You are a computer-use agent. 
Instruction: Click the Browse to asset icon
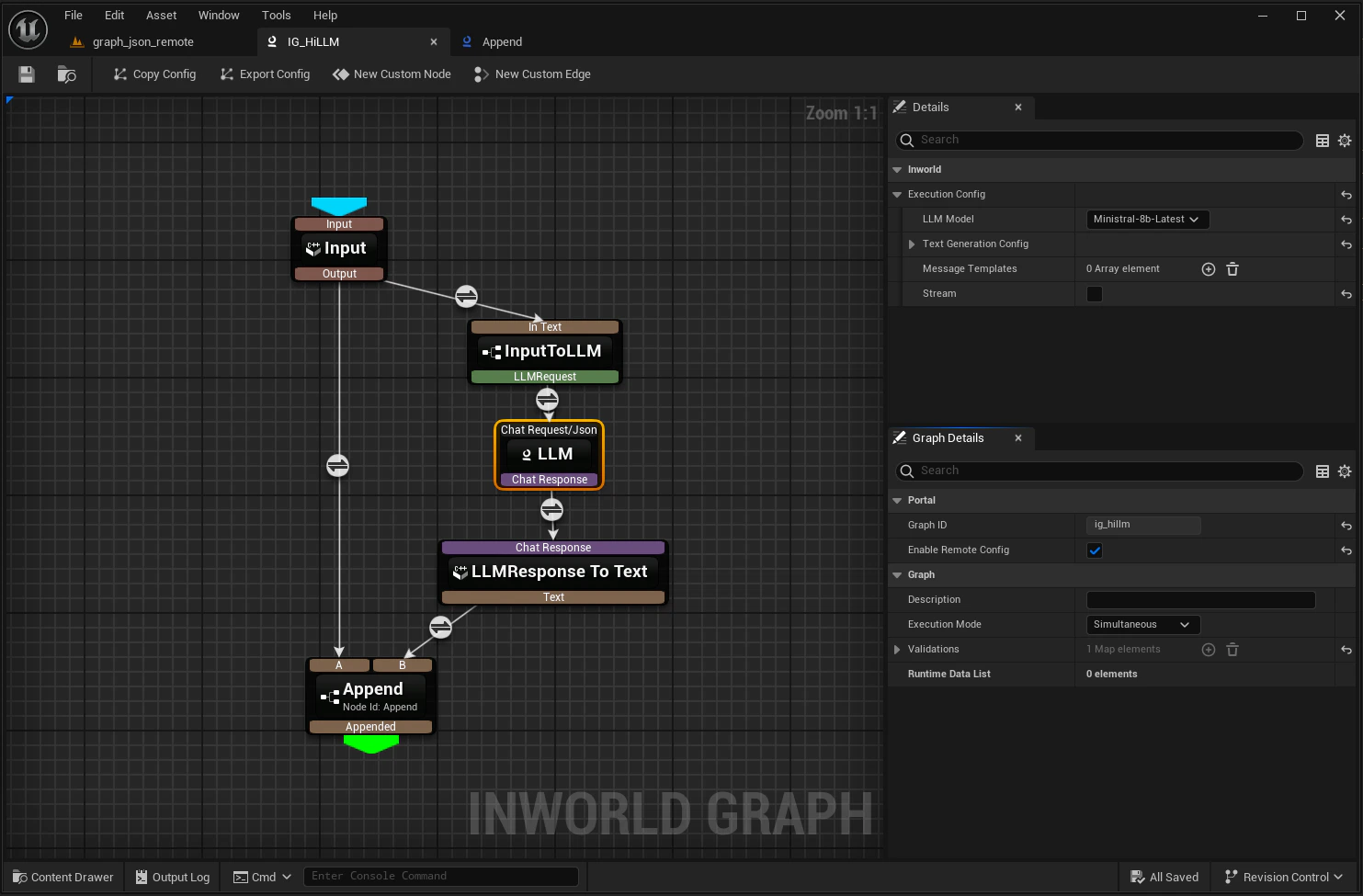click(66, 74)
